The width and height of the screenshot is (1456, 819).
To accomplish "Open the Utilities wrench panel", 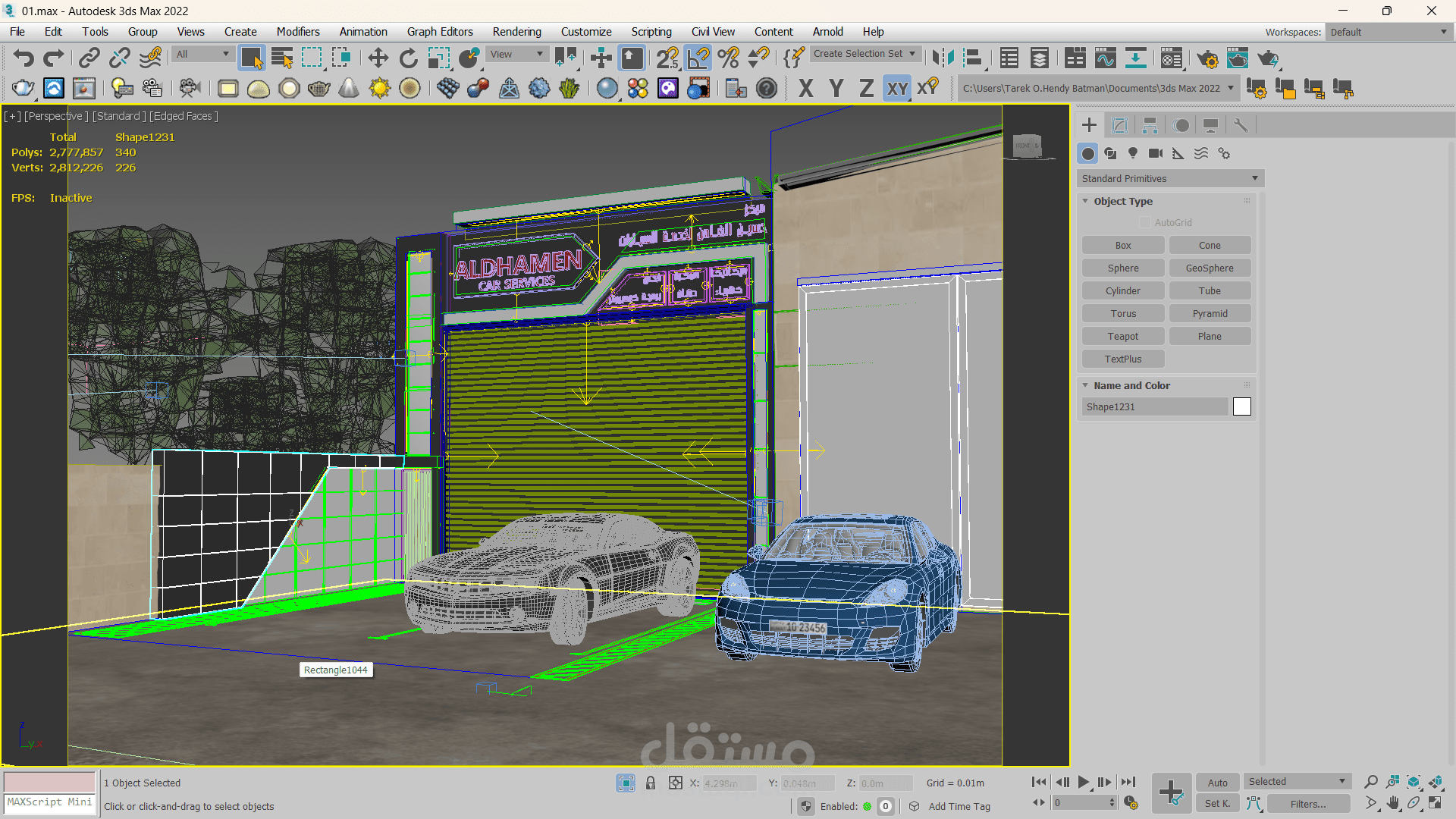I will pos(1241,125).
